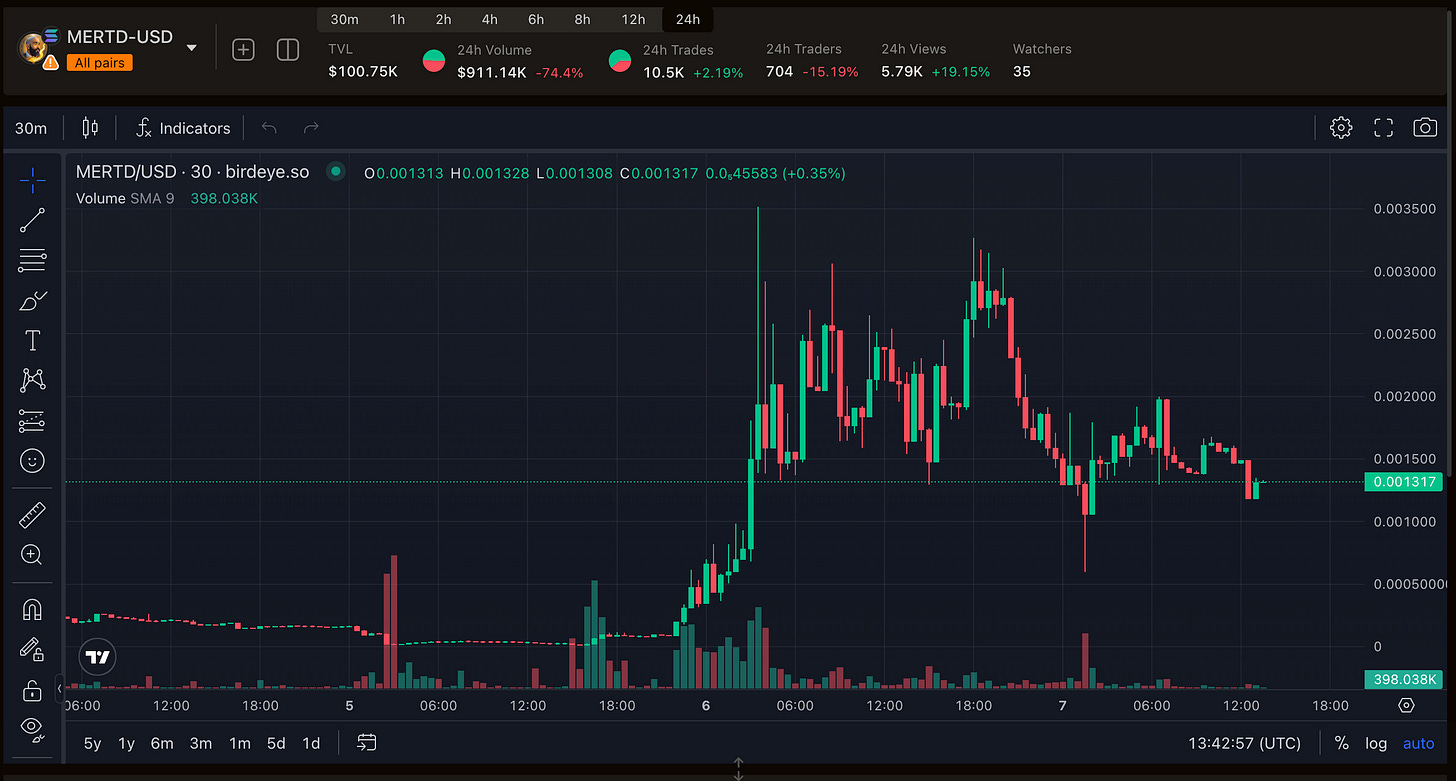Click the MERTD/USD · 30 · birdeye.so legend title
The image size is (1456, 781).
193,172
